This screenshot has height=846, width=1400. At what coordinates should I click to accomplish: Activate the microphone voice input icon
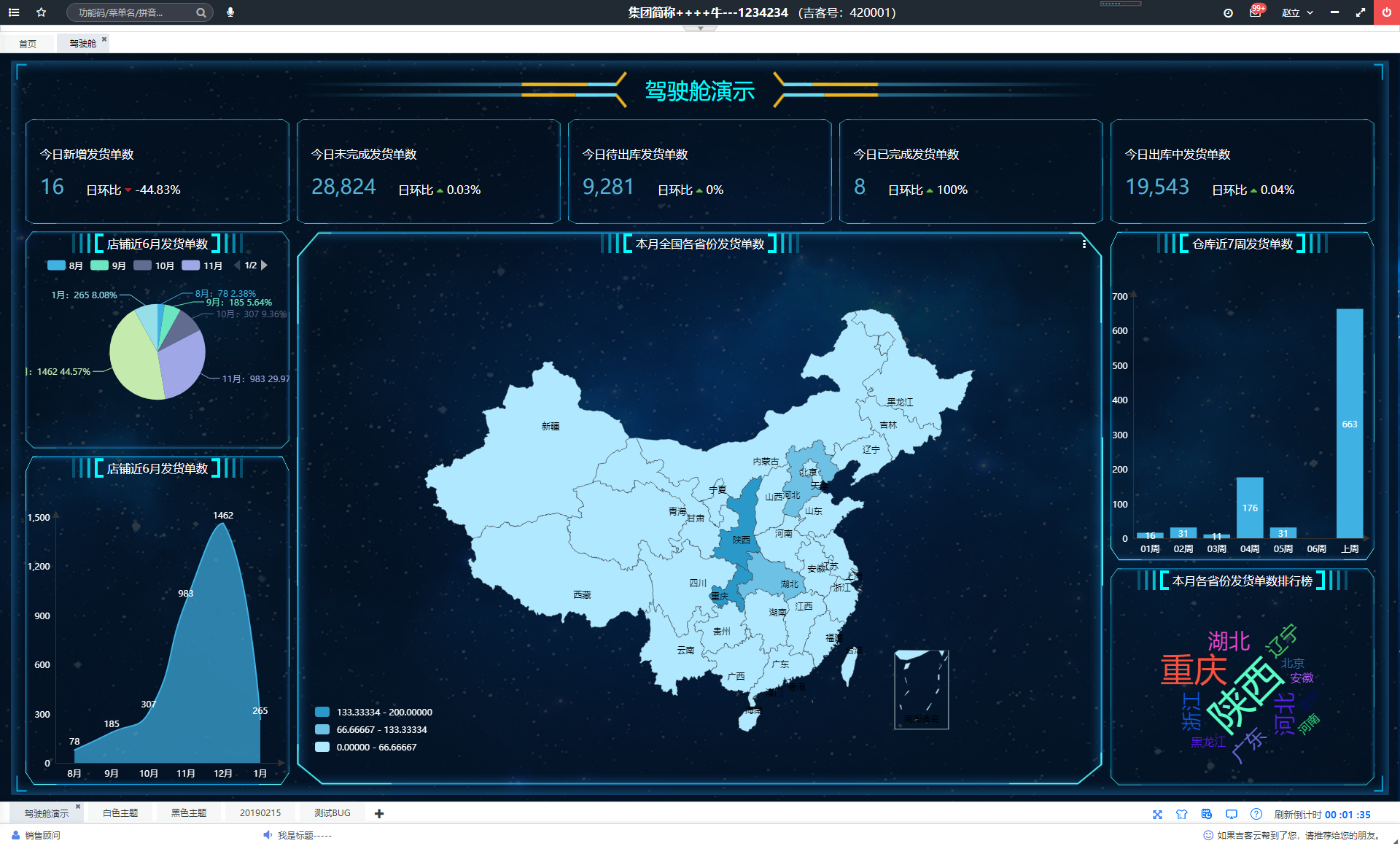pyautogui.click(x=230, y=12)
